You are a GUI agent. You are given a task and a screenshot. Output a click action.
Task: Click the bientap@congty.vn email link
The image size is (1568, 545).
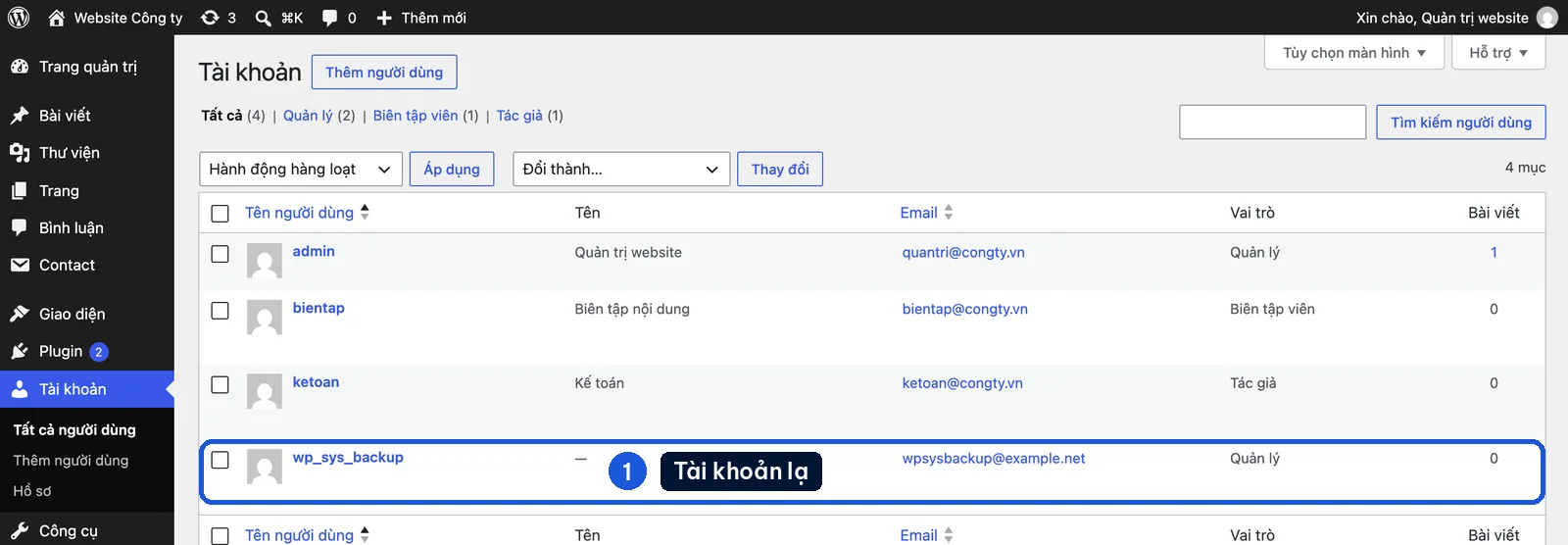(965, 309)
